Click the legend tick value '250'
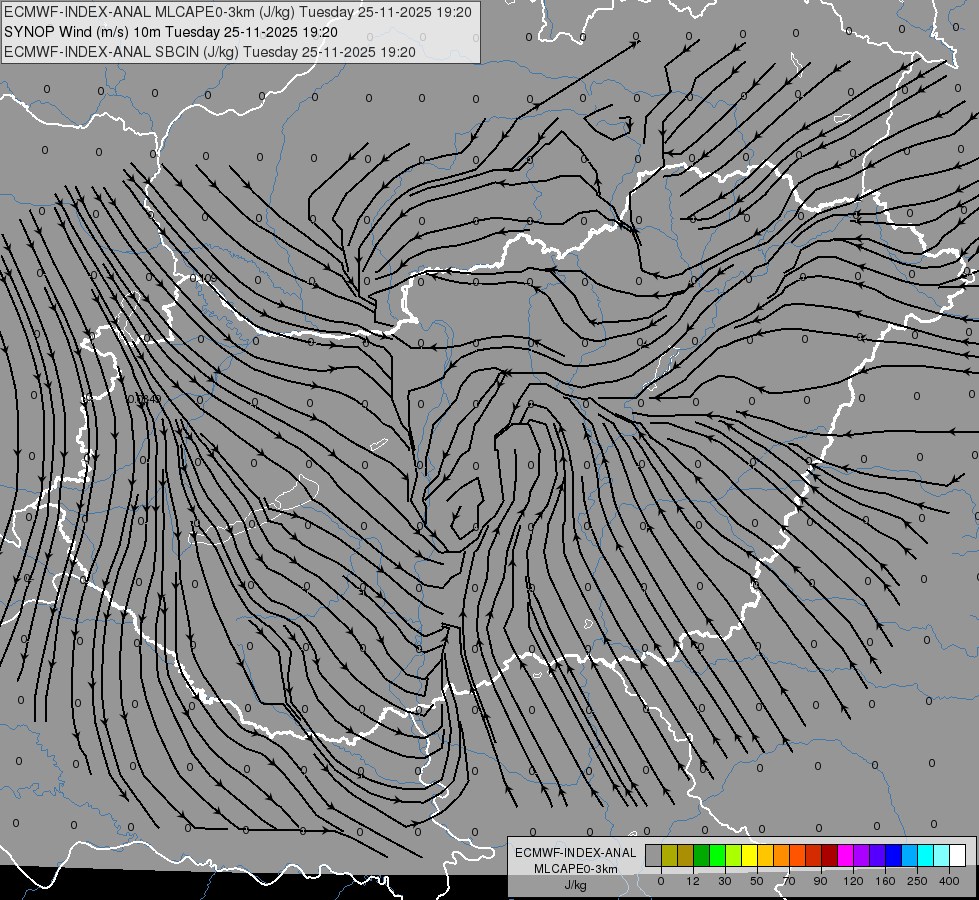Viewport: 979px width, 900px height. point(917,881)
